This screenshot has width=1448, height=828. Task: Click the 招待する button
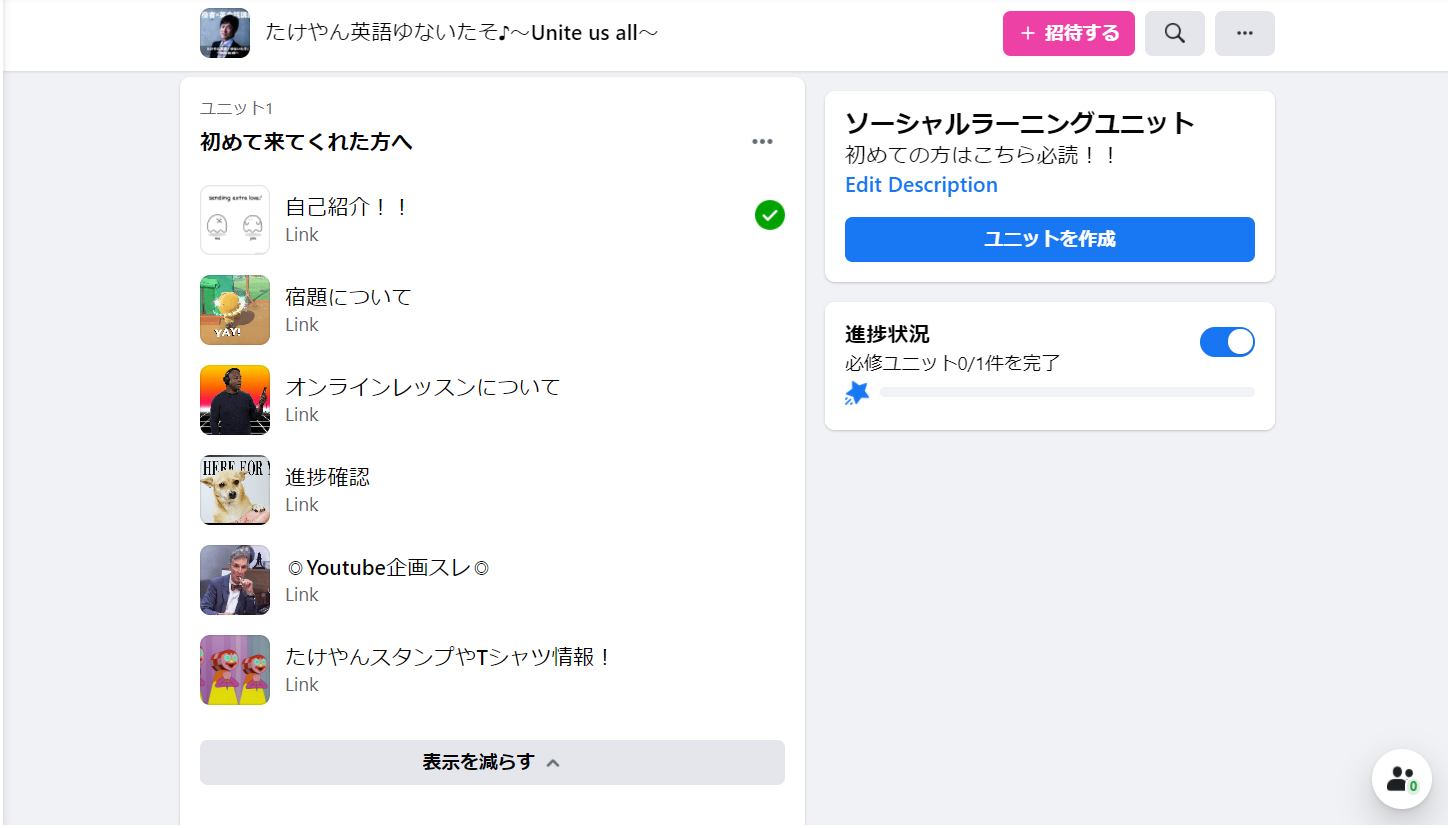[1068, 33]
